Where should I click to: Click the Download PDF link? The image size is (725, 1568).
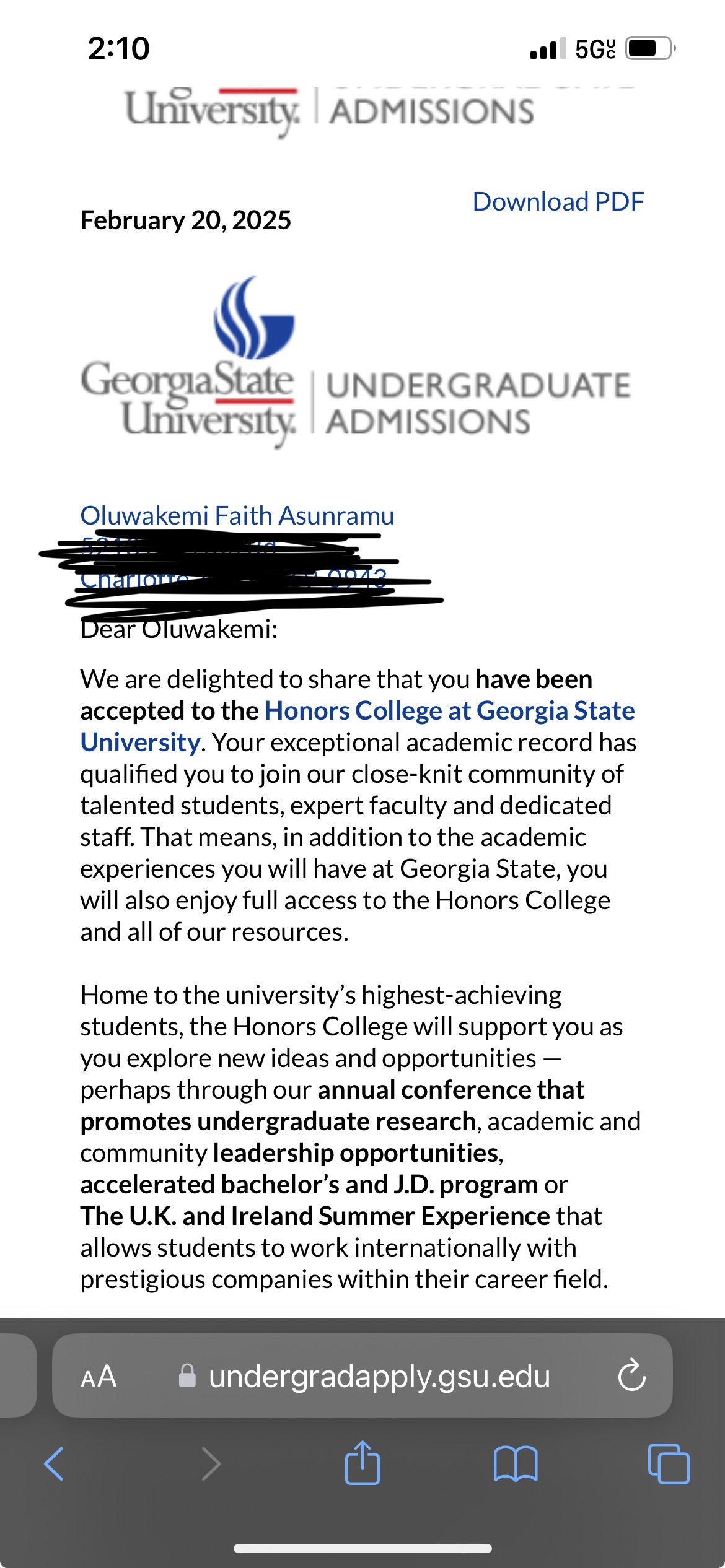[x=558, y=201]
